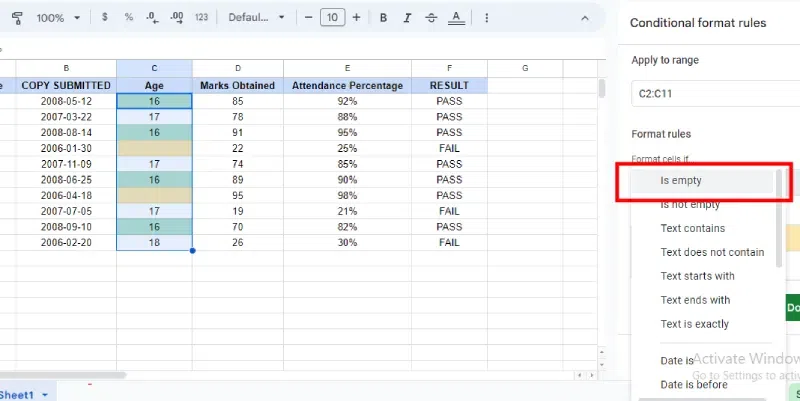Click the marks cell showing 91

click(x=238, y=133)
